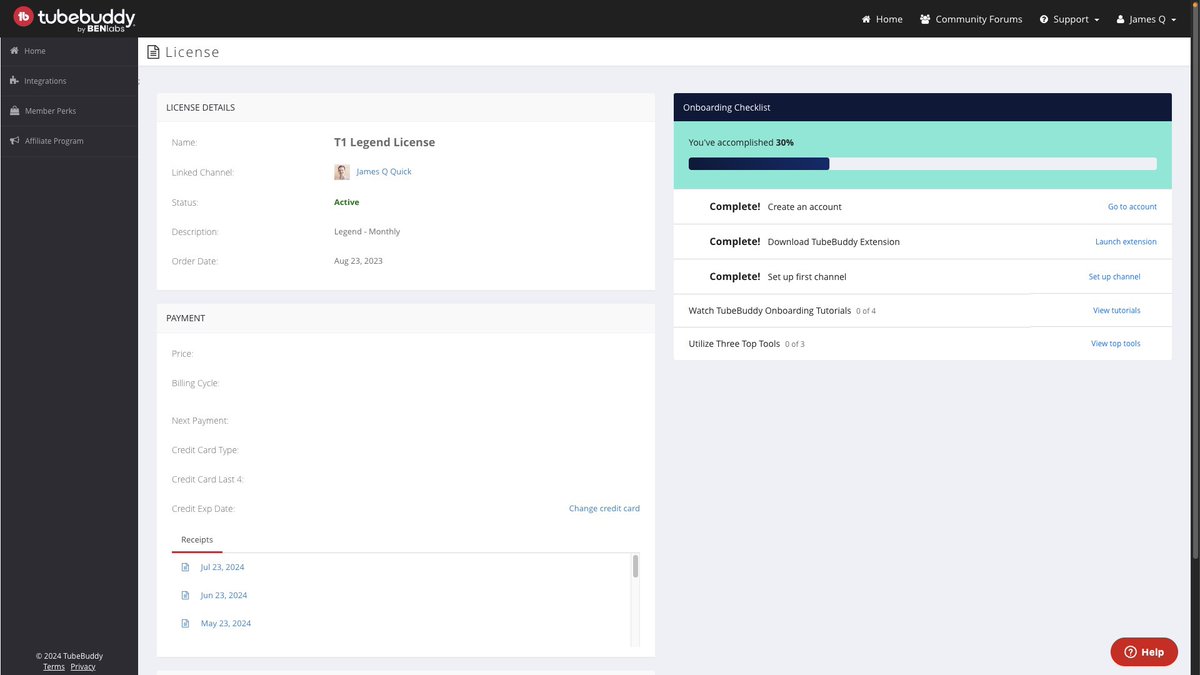Click the License page document icon
The height and width of the screenshot is (675, 1200).
(153, 52)
